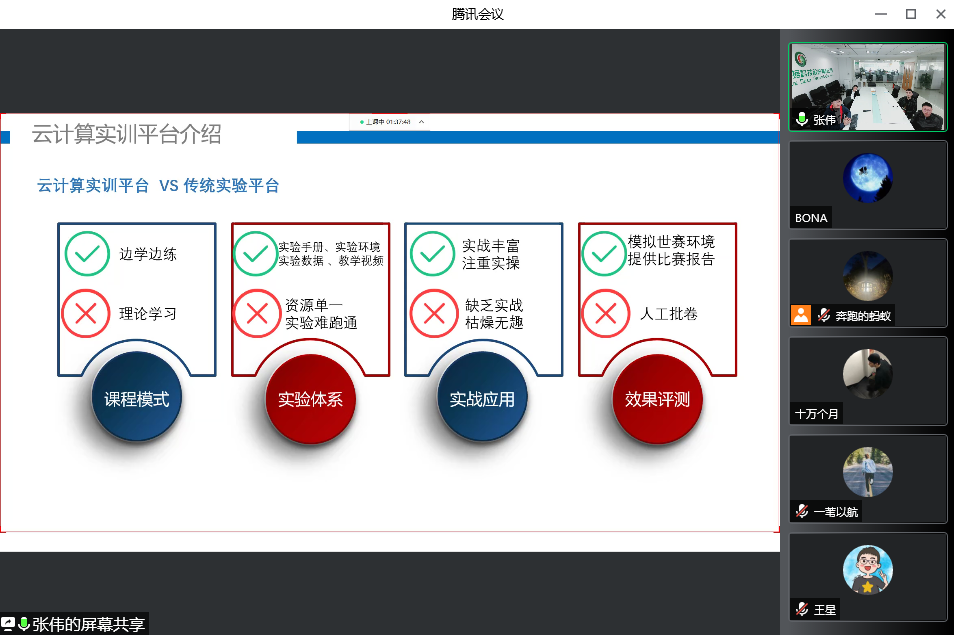
Task: Select the 十万个月 participant tile
Action: click(x=867, y=380)
